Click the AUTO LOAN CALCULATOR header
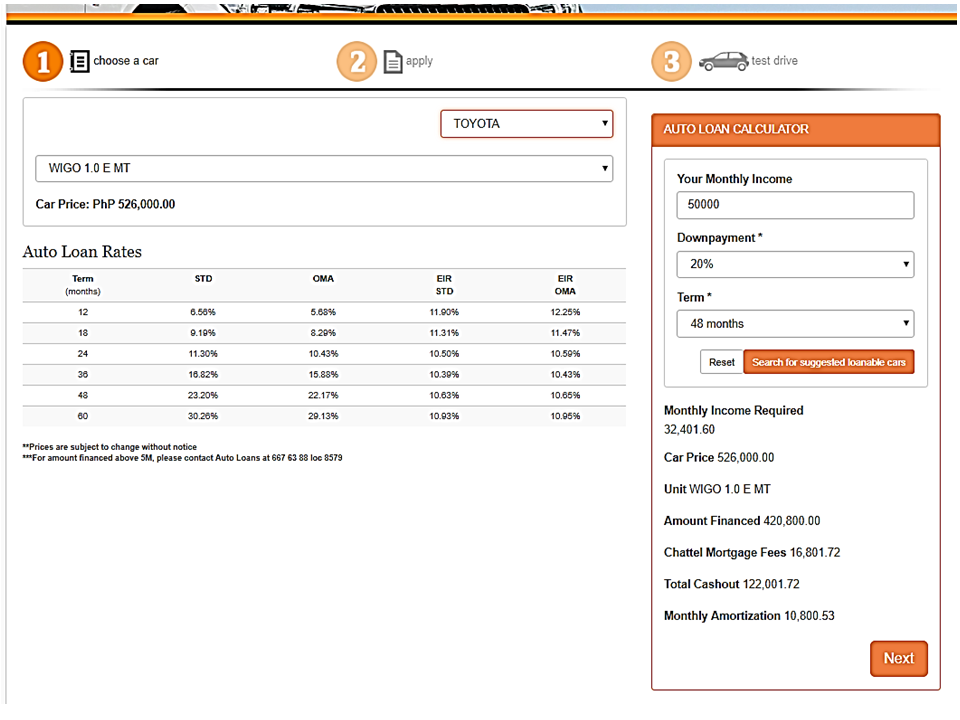This screenshot has width=960, height=720. click(796, 129)
